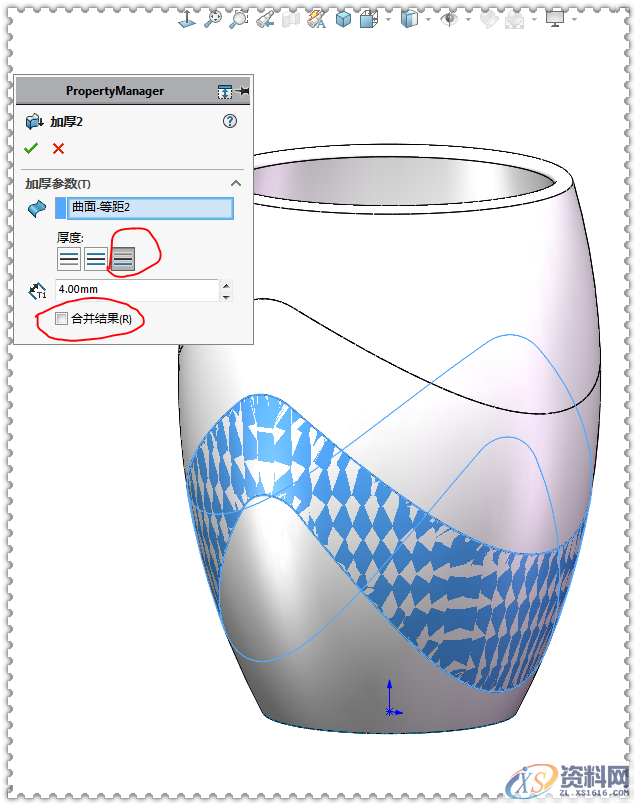Viewport: 637px width, 806px height.
Task: Expand the Display Style dropdown arrow
Action: [x=428, y=20]
